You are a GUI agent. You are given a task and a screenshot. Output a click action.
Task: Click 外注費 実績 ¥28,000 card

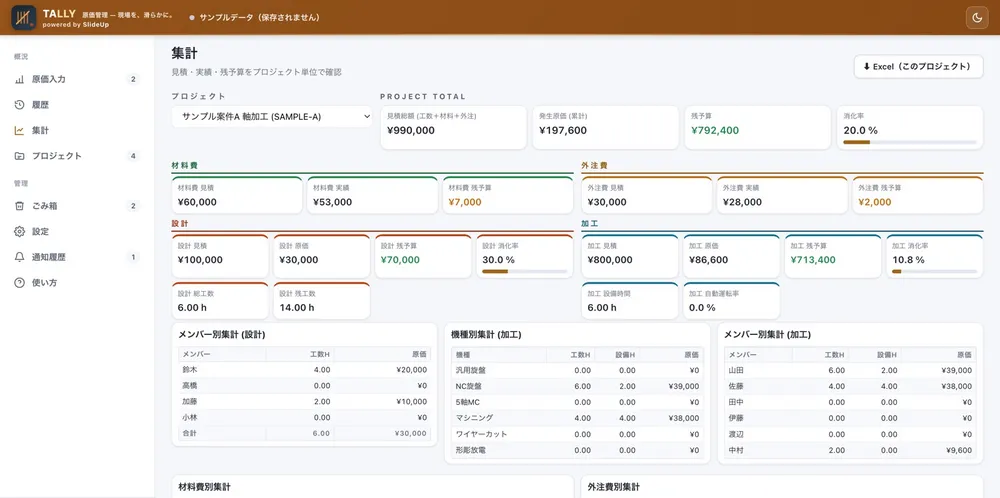point(783,195)
